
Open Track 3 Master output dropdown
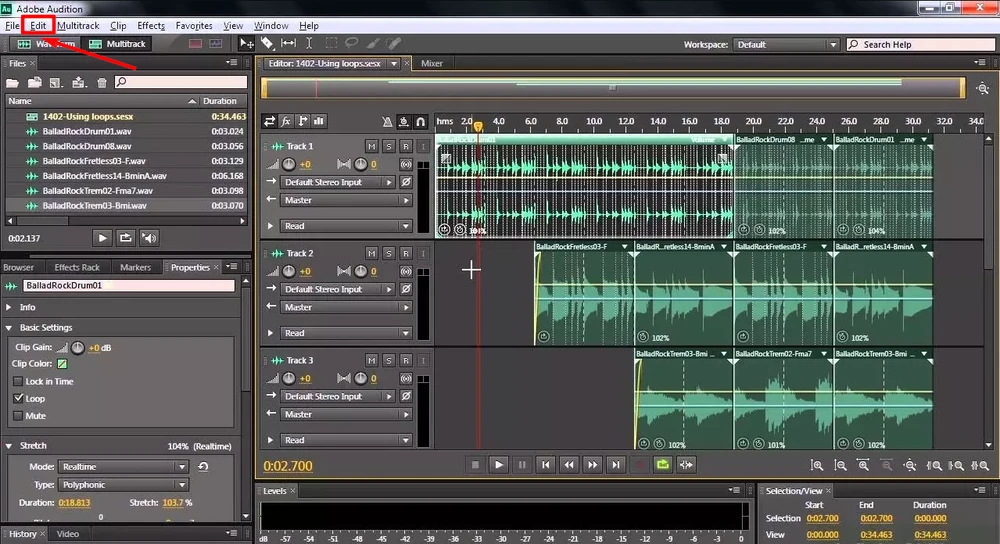(346, 414)
